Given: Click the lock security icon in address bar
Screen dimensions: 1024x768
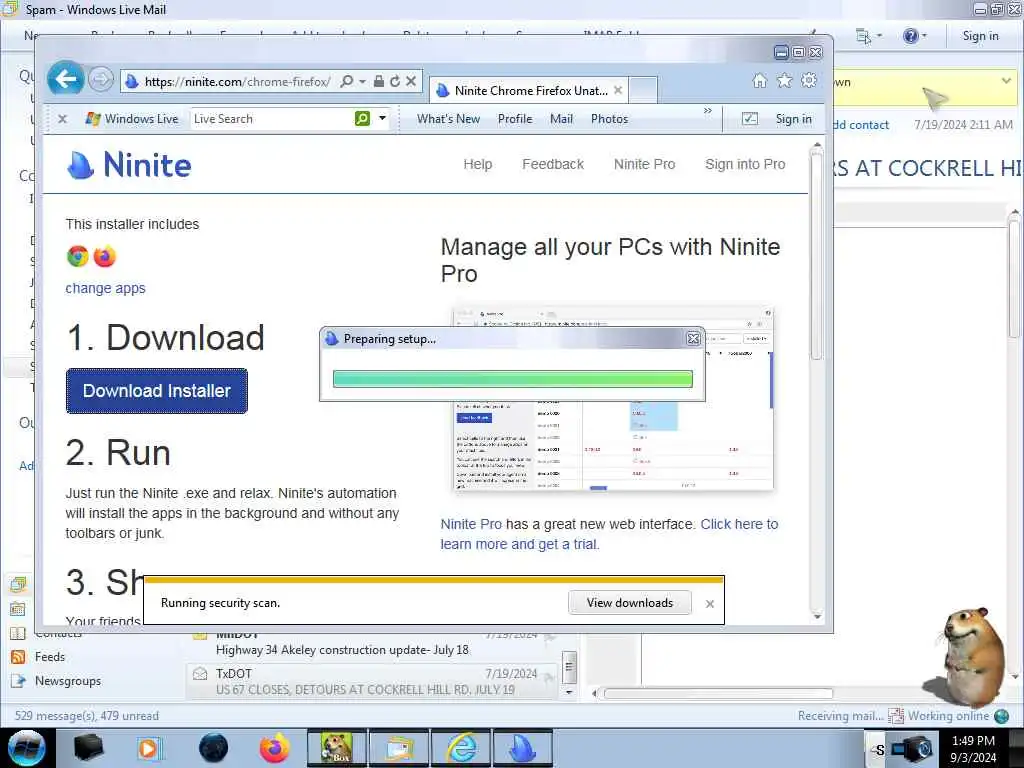Looking at the screenshot, I should tap(378, 81).
